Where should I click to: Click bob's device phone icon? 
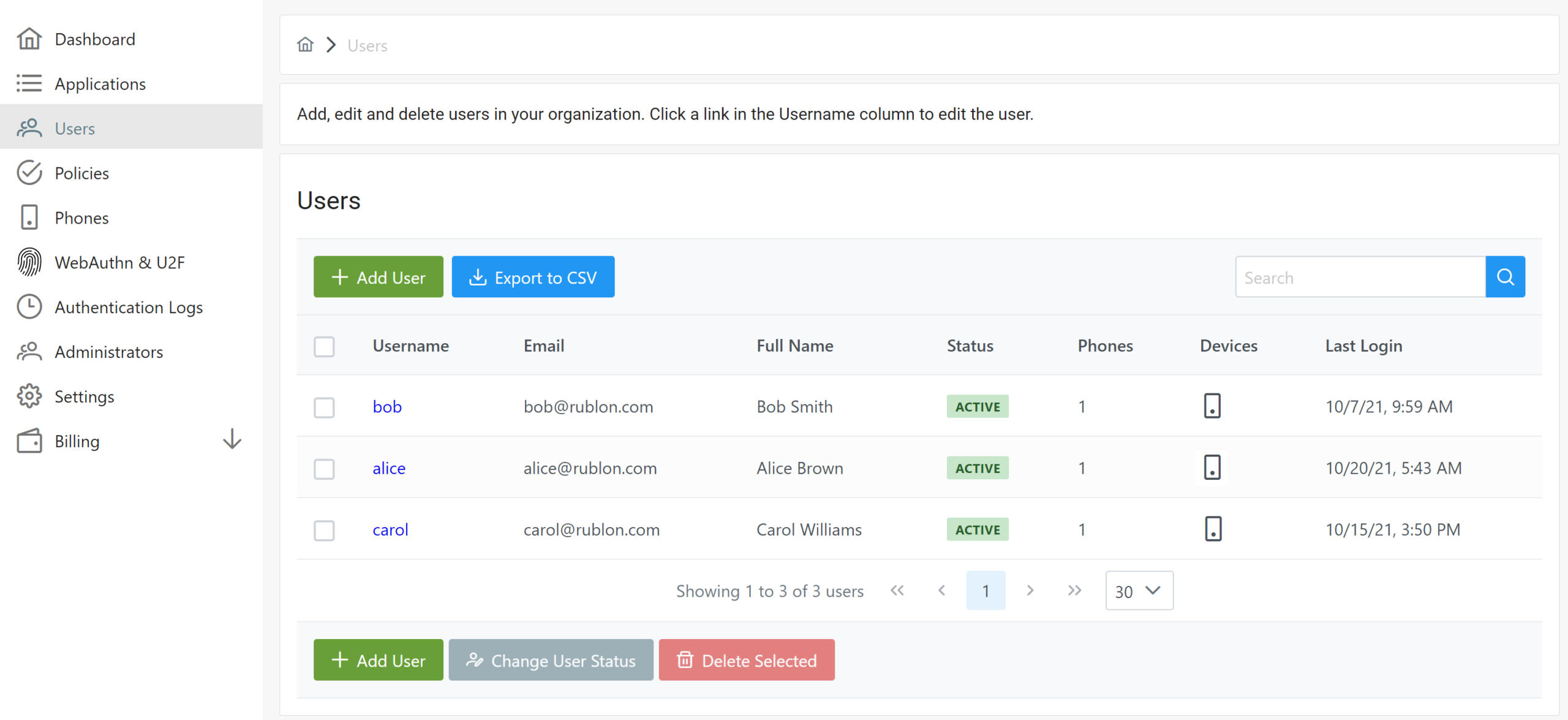1212,406
